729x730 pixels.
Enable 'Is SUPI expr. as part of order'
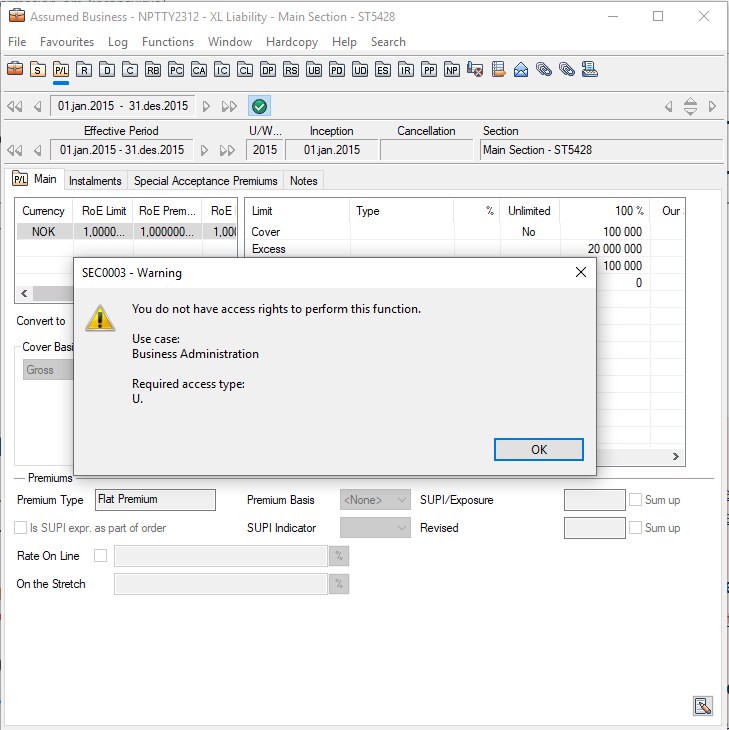coord(21,528)
